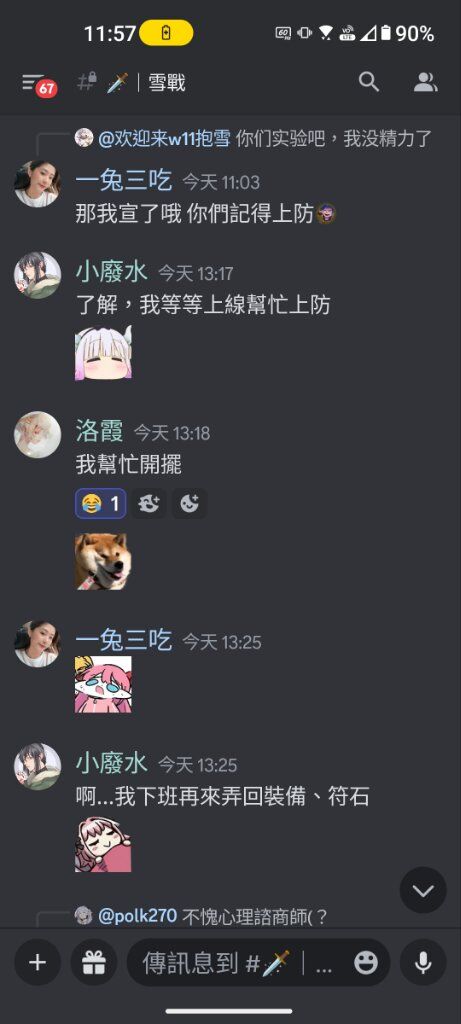Jump to latest messages down arrow
The image size is (461, 1024).
[x=423, y=890]
